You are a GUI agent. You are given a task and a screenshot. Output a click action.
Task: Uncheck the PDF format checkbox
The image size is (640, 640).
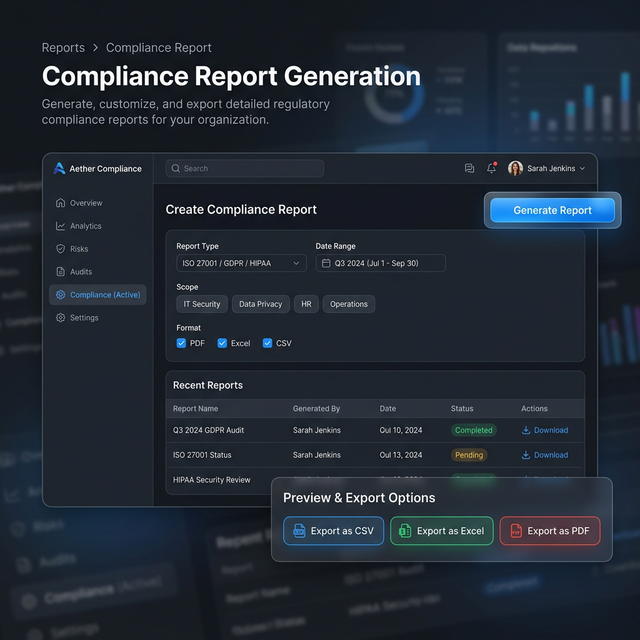click(181, 343)
